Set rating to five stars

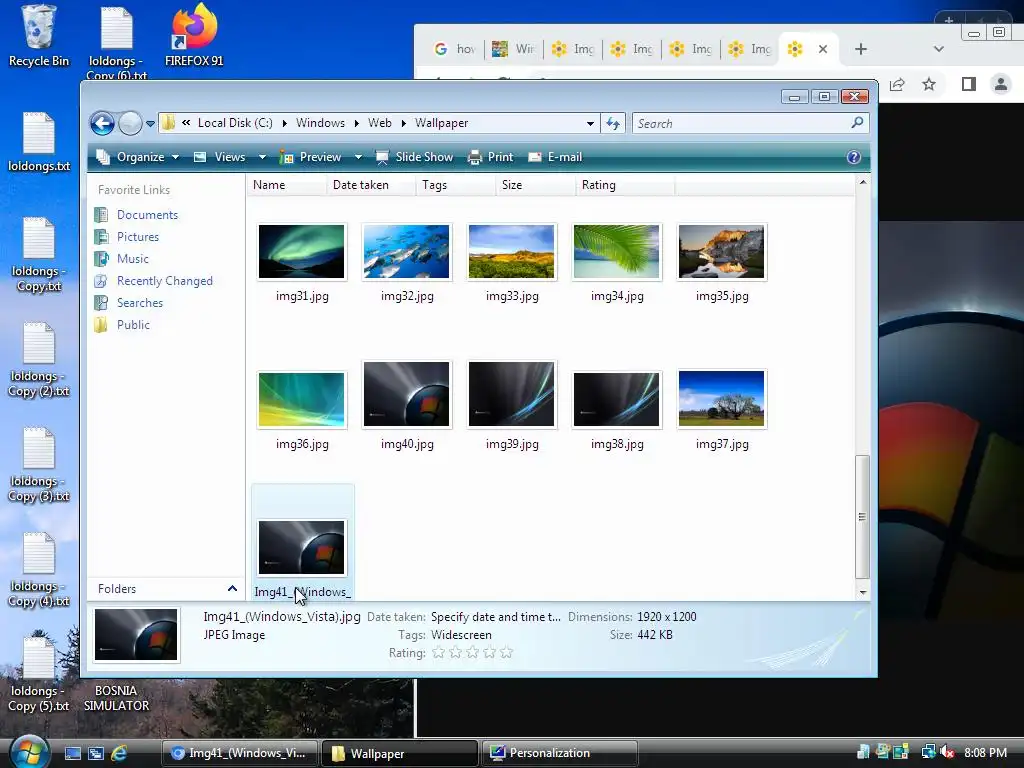click(x=506, y=652)
